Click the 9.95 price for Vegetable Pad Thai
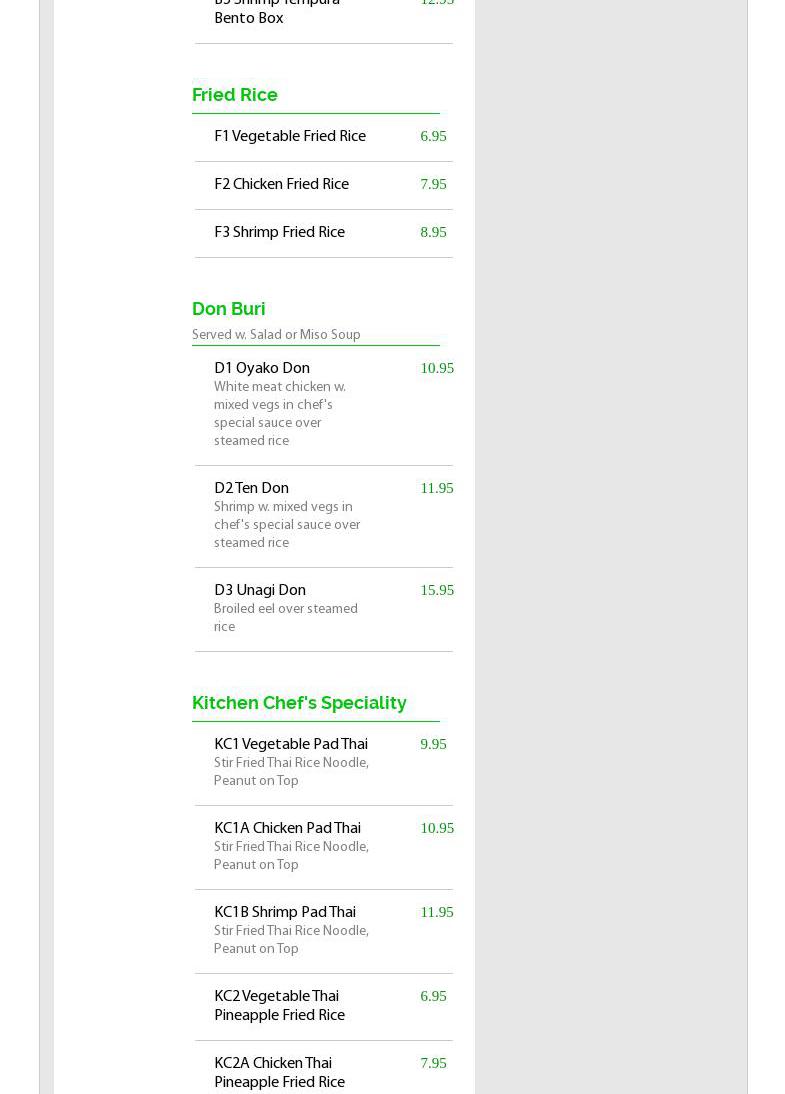 (433, 744)
